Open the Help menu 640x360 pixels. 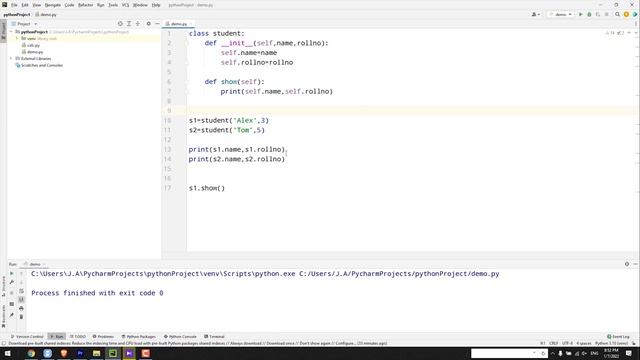pyautogui.click(x=156, y=5)
